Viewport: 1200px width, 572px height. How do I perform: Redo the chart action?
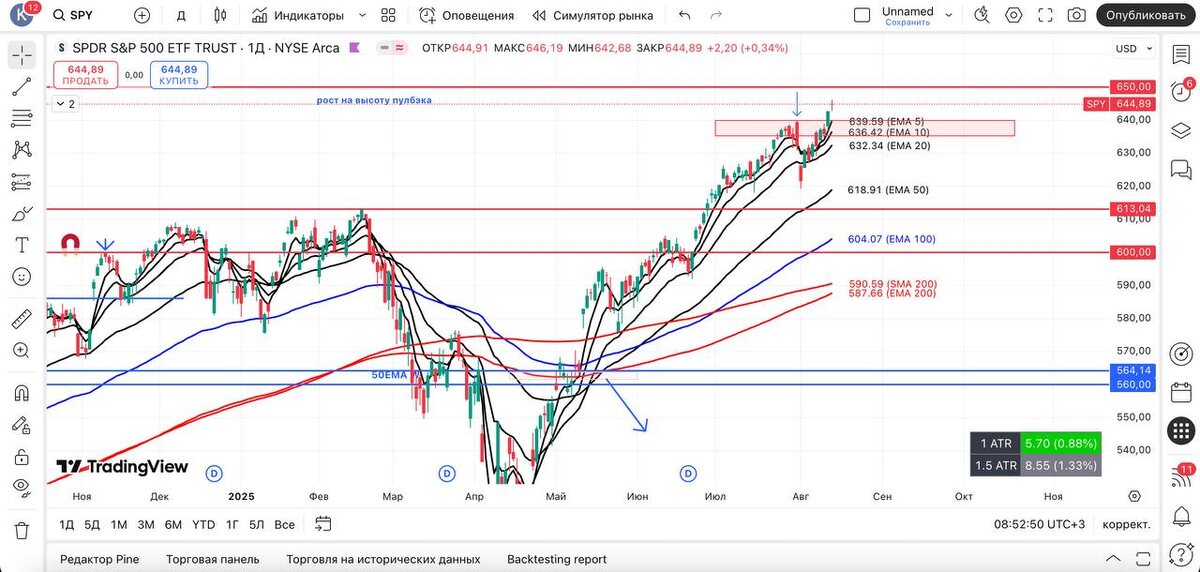[716, 15]
